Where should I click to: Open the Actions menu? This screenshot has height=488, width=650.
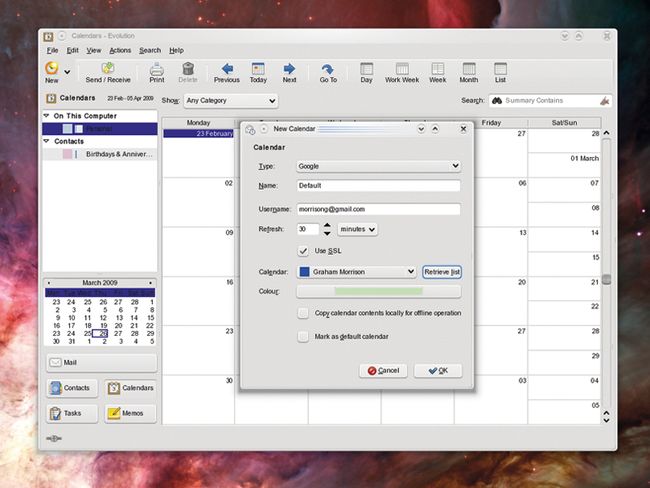click(x=120, y=50)
